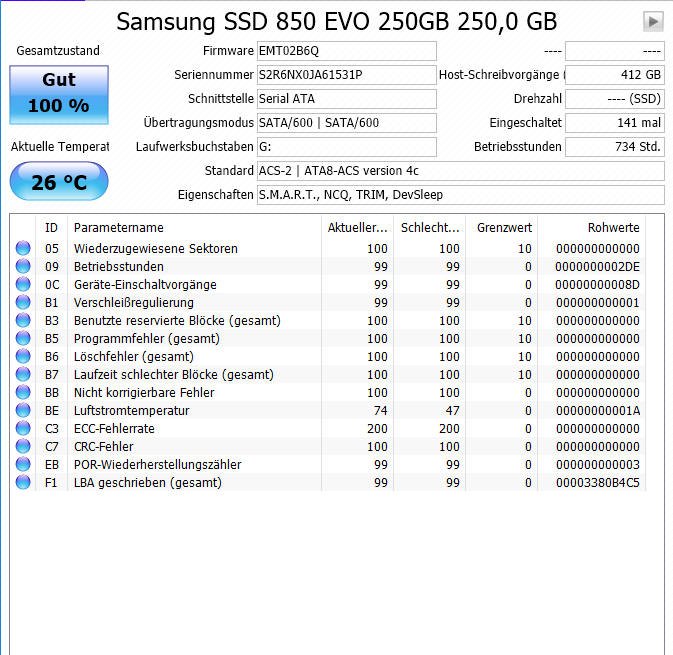Viewport: 673px width, 655px height.
Task: Click the Eigenschaften field with S.M.A.R.T., NCQ
Action: click(x=461, y=195)
